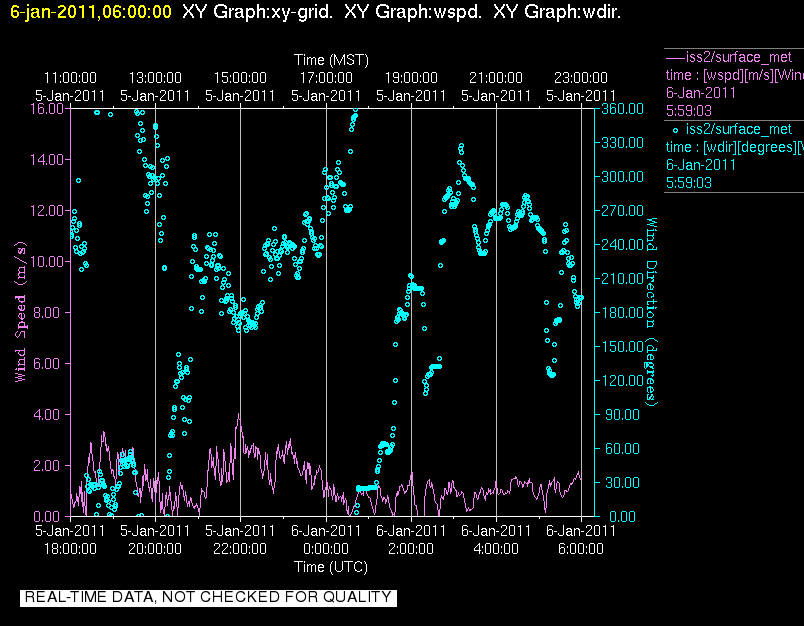The height and width of the screenshot is (626, 804).
Task: Click the 19:00:00 MST top tick label
Action: coord(411,78)
